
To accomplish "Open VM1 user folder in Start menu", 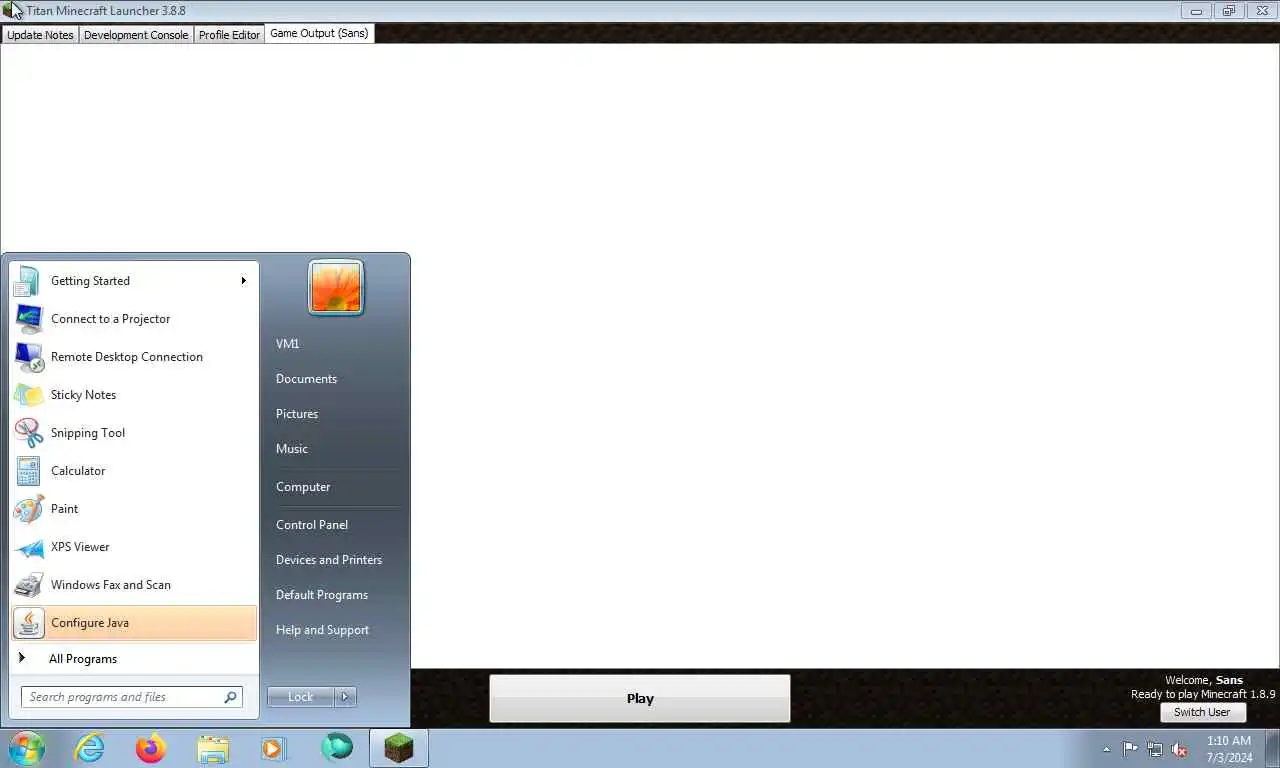I will tap(288, 344).
